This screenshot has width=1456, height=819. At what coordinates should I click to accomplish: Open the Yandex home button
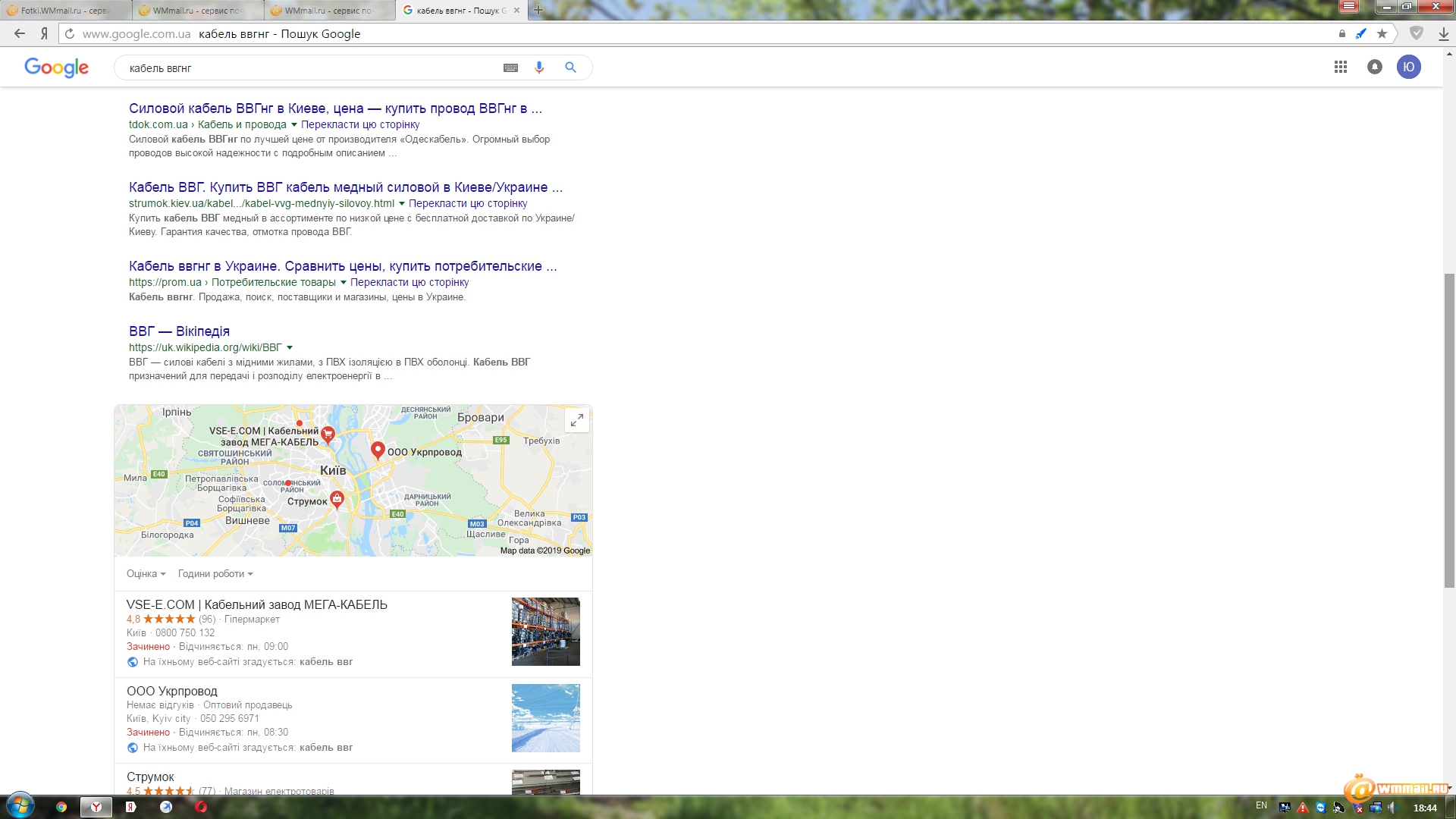[44, 33]
